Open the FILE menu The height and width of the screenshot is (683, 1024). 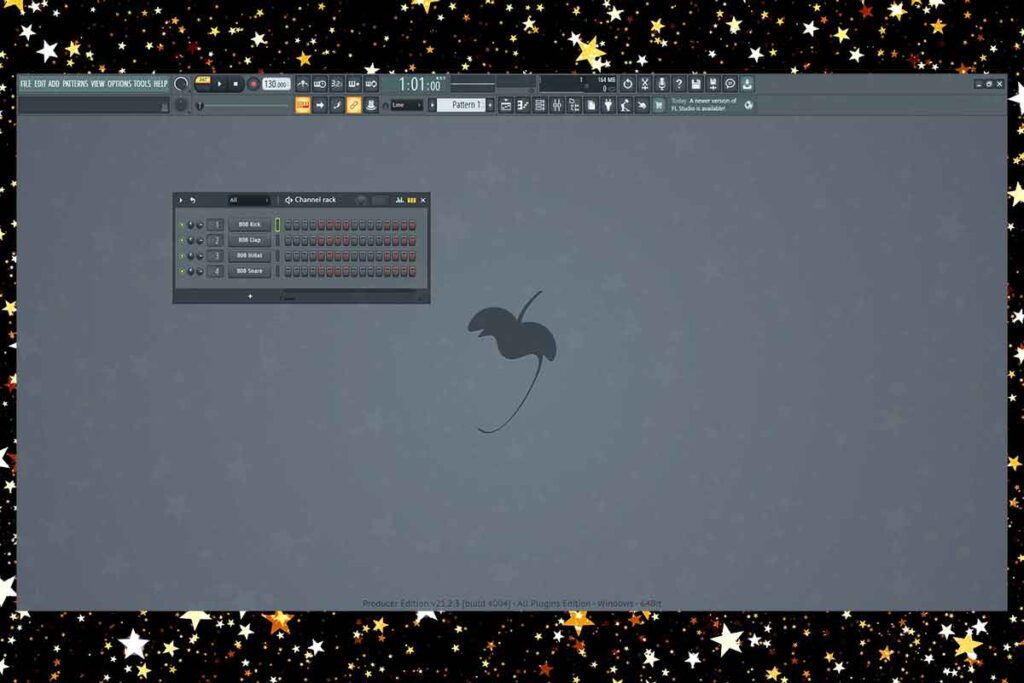pos(25,84)
